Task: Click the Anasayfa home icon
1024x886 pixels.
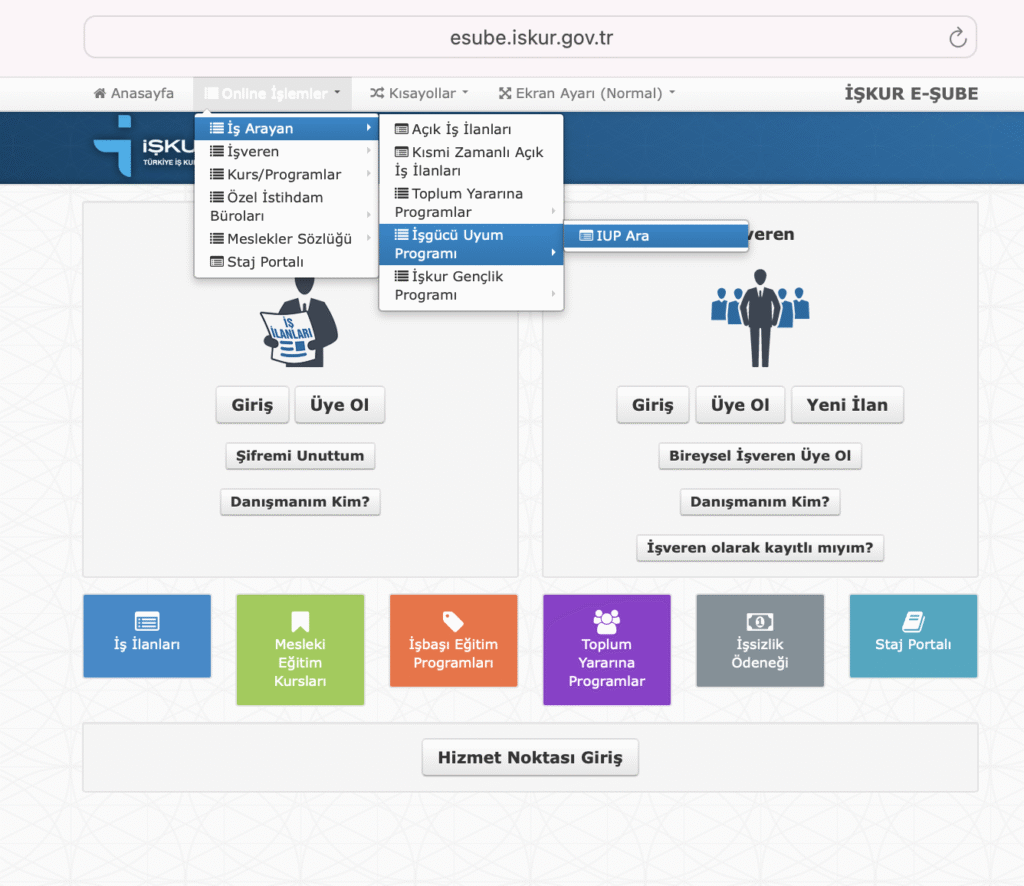Action: pyautogui.click(x=100, y=93)
